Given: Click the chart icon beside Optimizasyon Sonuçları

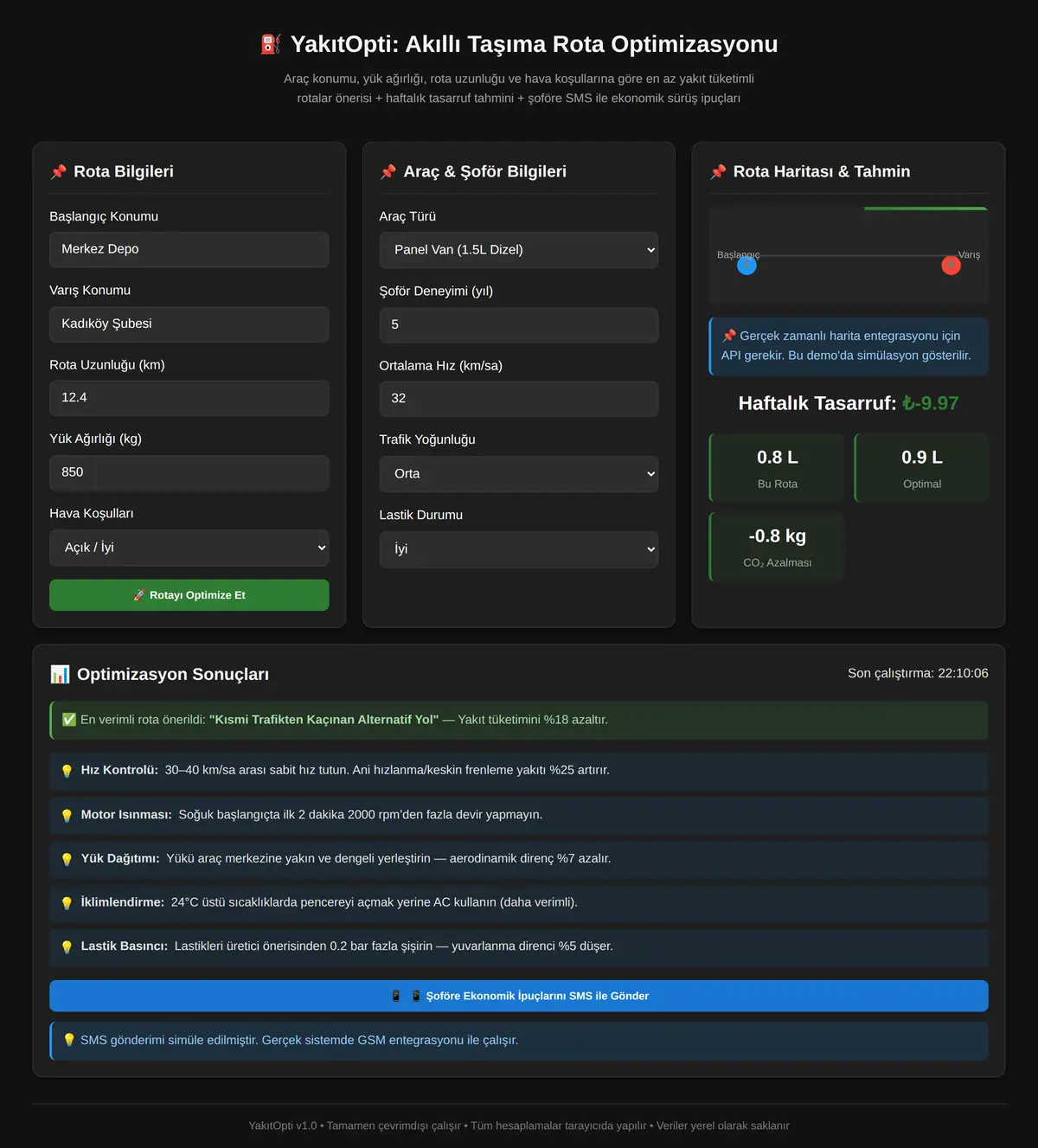Looking at the screenshot, I should pos(60,674).
